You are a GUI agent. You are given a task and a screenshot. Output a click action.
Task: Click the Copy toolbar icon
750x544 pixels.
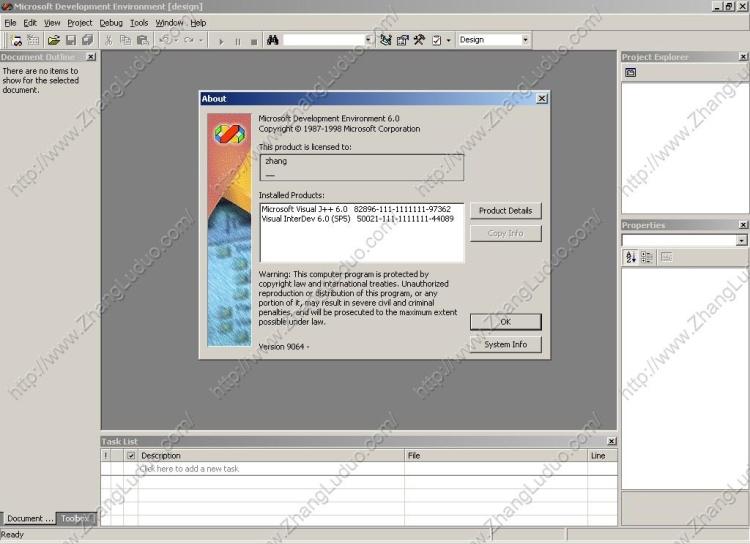click(x=125, y=40)
